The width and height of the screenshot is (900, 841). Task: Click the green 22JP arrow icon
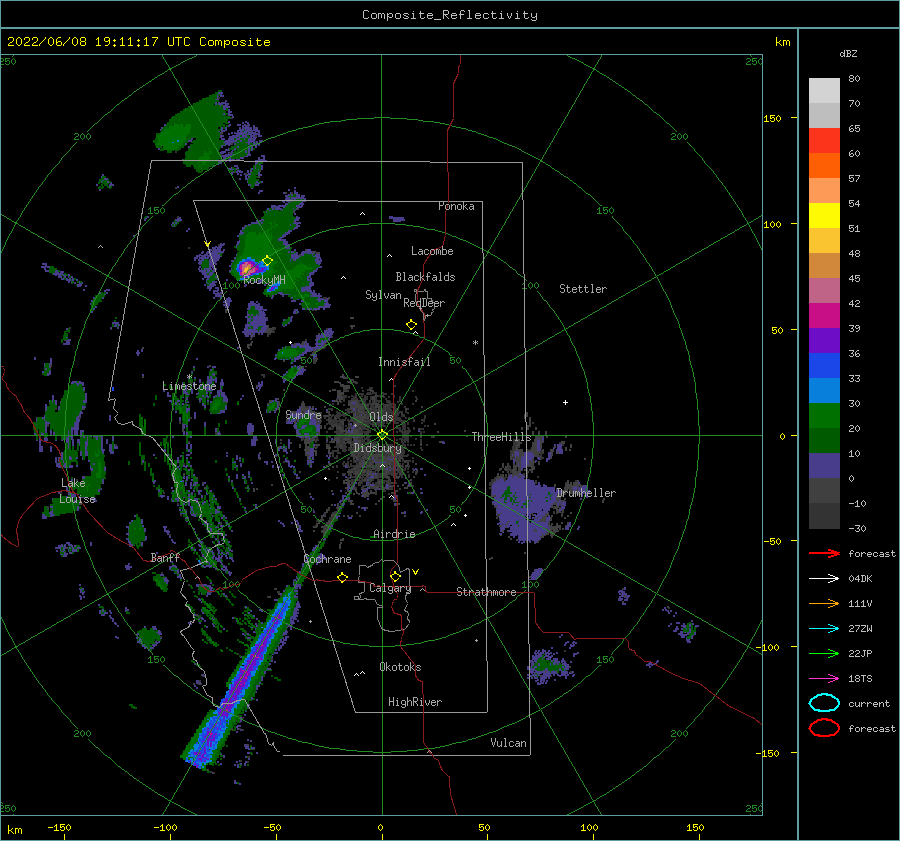824,653
